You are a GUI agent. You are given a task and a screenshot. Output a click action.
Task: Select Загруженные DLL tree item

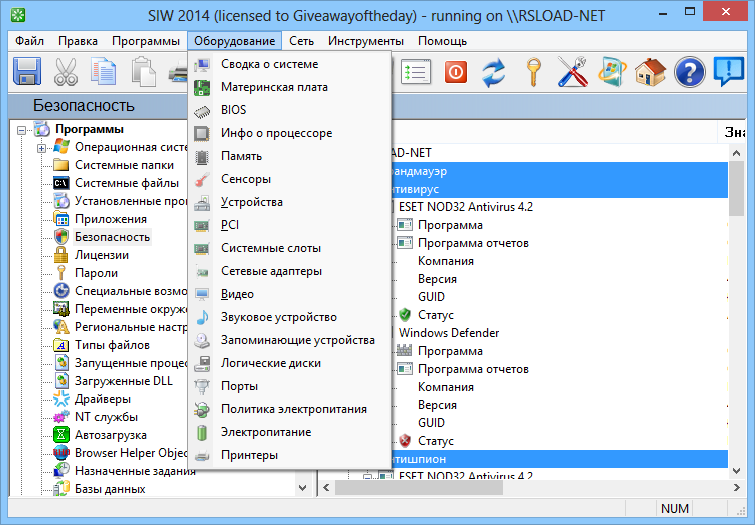pos(124,381)
